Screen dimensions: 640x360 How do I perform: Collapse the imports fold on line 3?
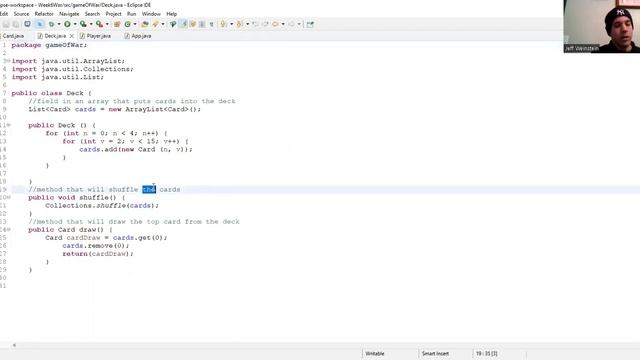[8, 61]
